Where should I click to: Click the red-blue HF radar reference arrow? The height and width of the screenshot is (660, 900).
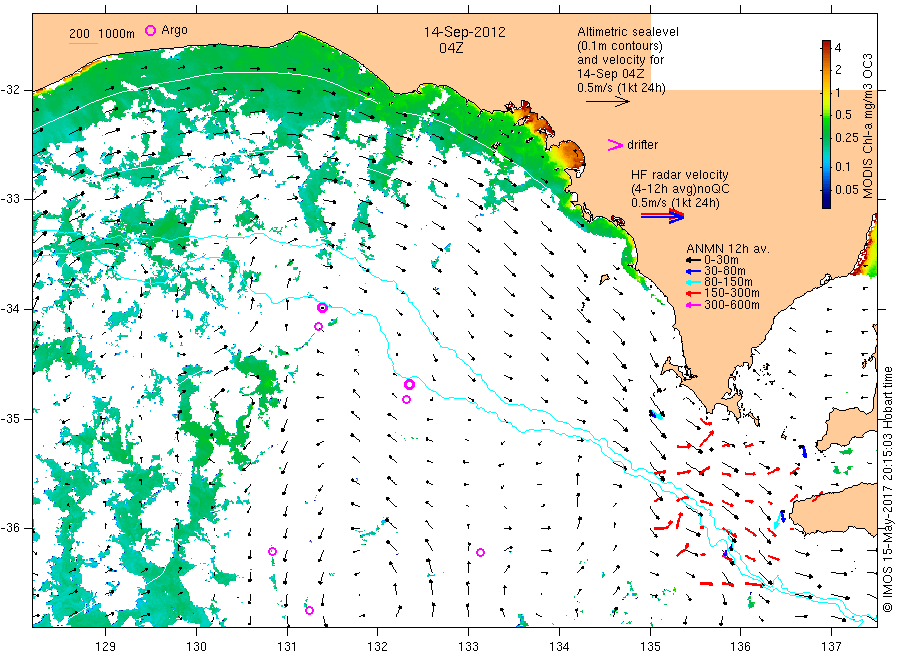pos(662,216)
